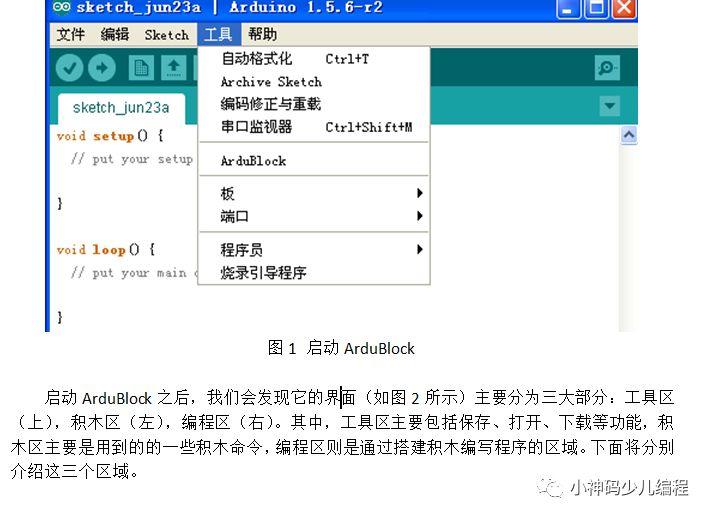Click the editor scroll-up arrow
This screenshot has height=518, width=711.
pos(628,135)
